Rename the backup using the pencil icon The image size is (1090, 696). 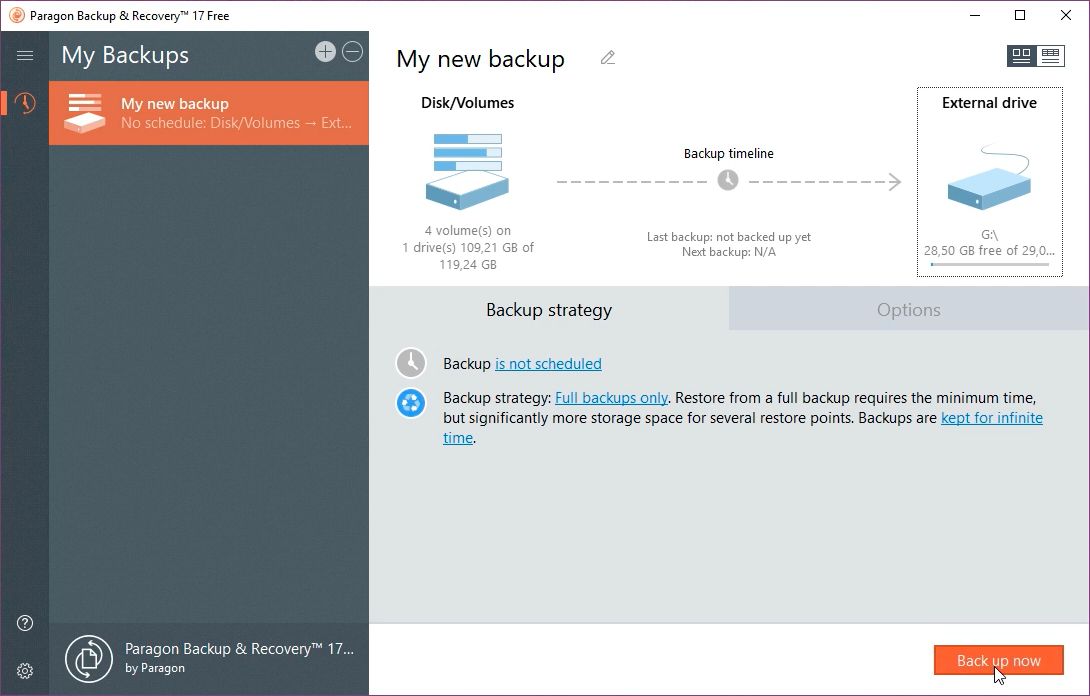point(607,58)
